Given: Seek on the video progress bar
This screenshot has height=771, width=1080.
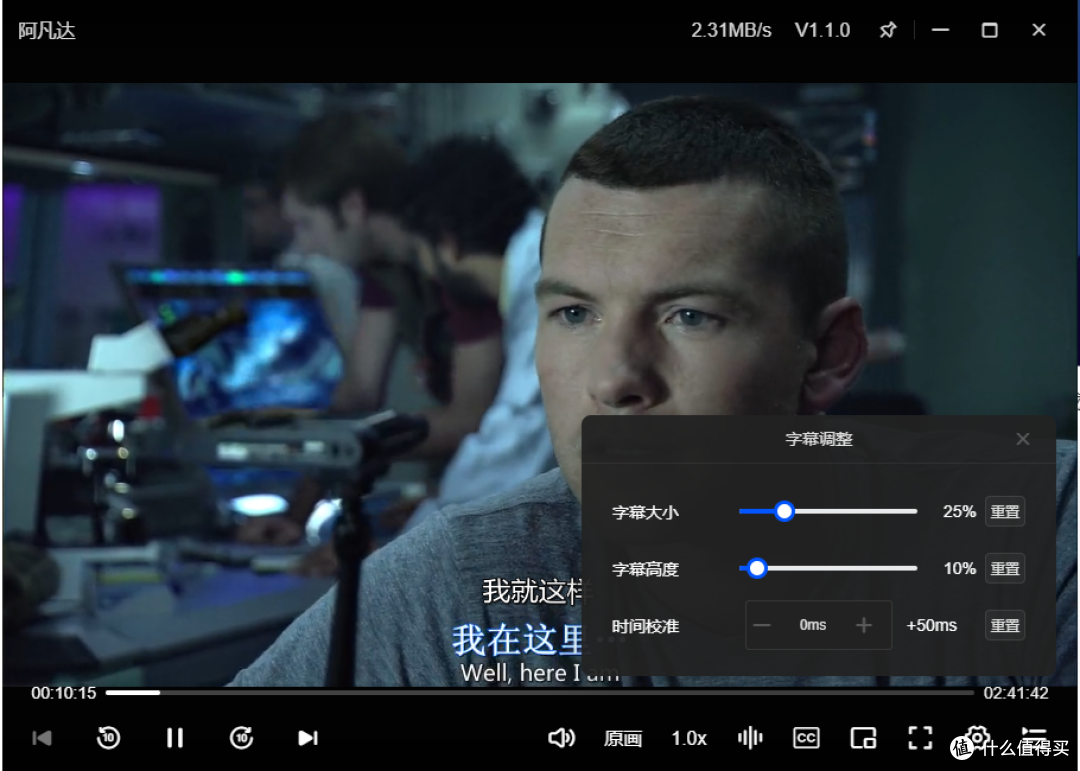Looking at the screenshot, I should (x=539, y=692).
